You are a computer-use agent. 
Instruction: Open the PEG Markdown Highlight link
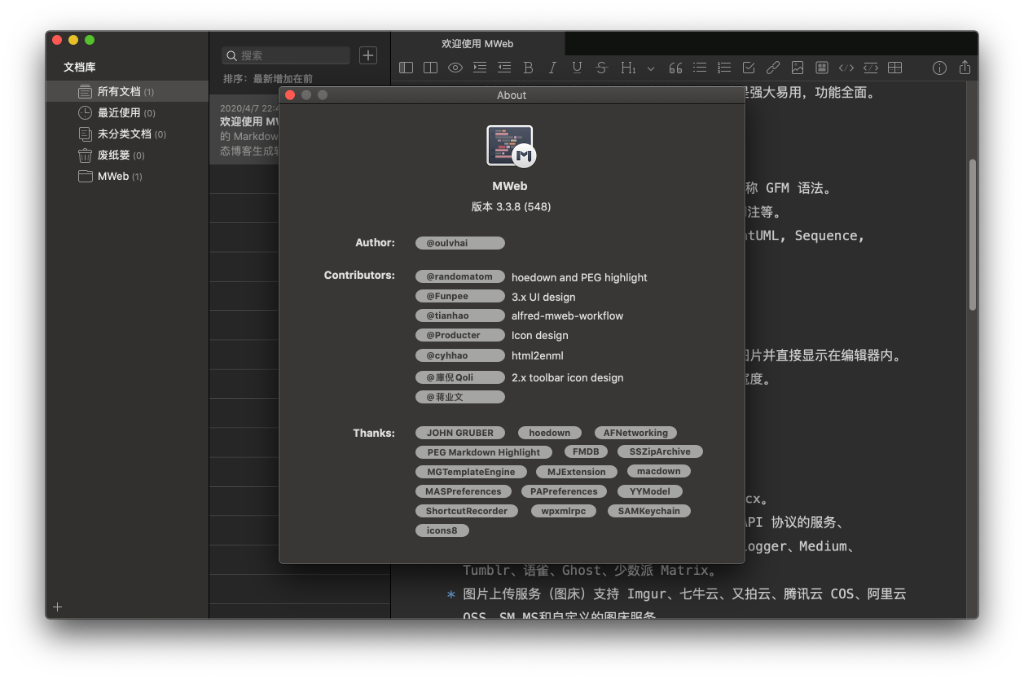[x=483, y=452]
